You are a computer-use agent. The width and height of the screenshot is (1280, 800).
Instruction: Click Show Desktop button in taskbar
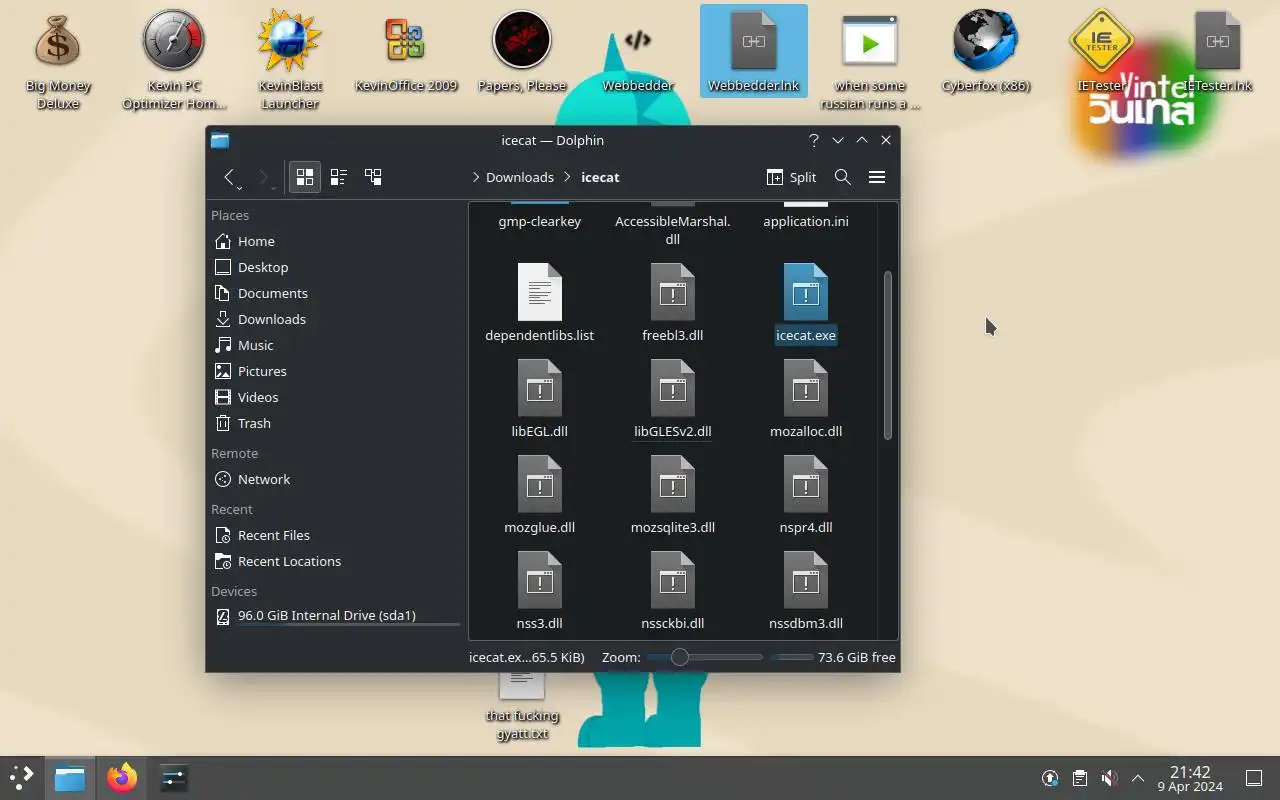point(1254,778)
